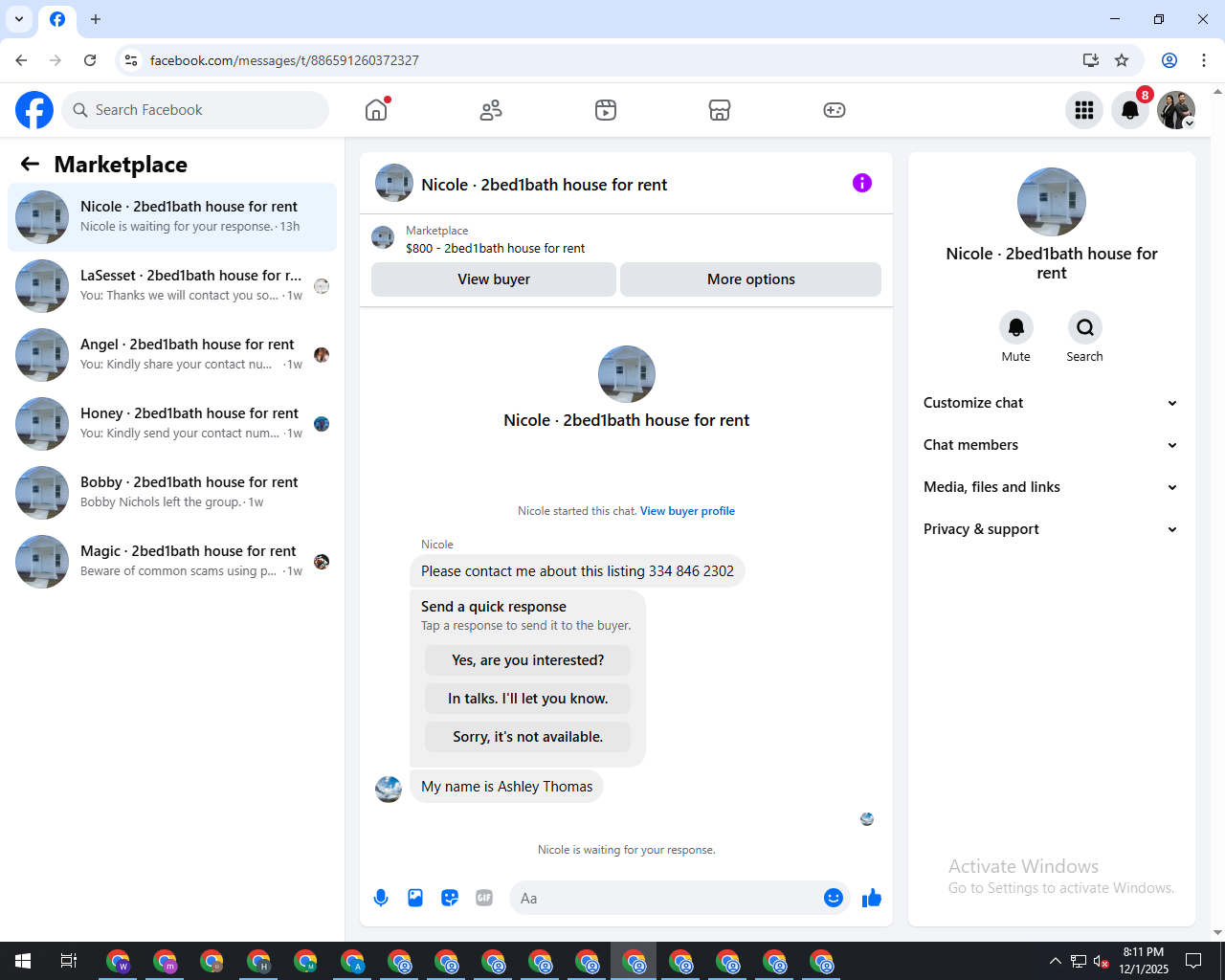This screenshot has height=980, width=1225.
Task: Choose a sticker icon in composer
Action: point(450,898)
